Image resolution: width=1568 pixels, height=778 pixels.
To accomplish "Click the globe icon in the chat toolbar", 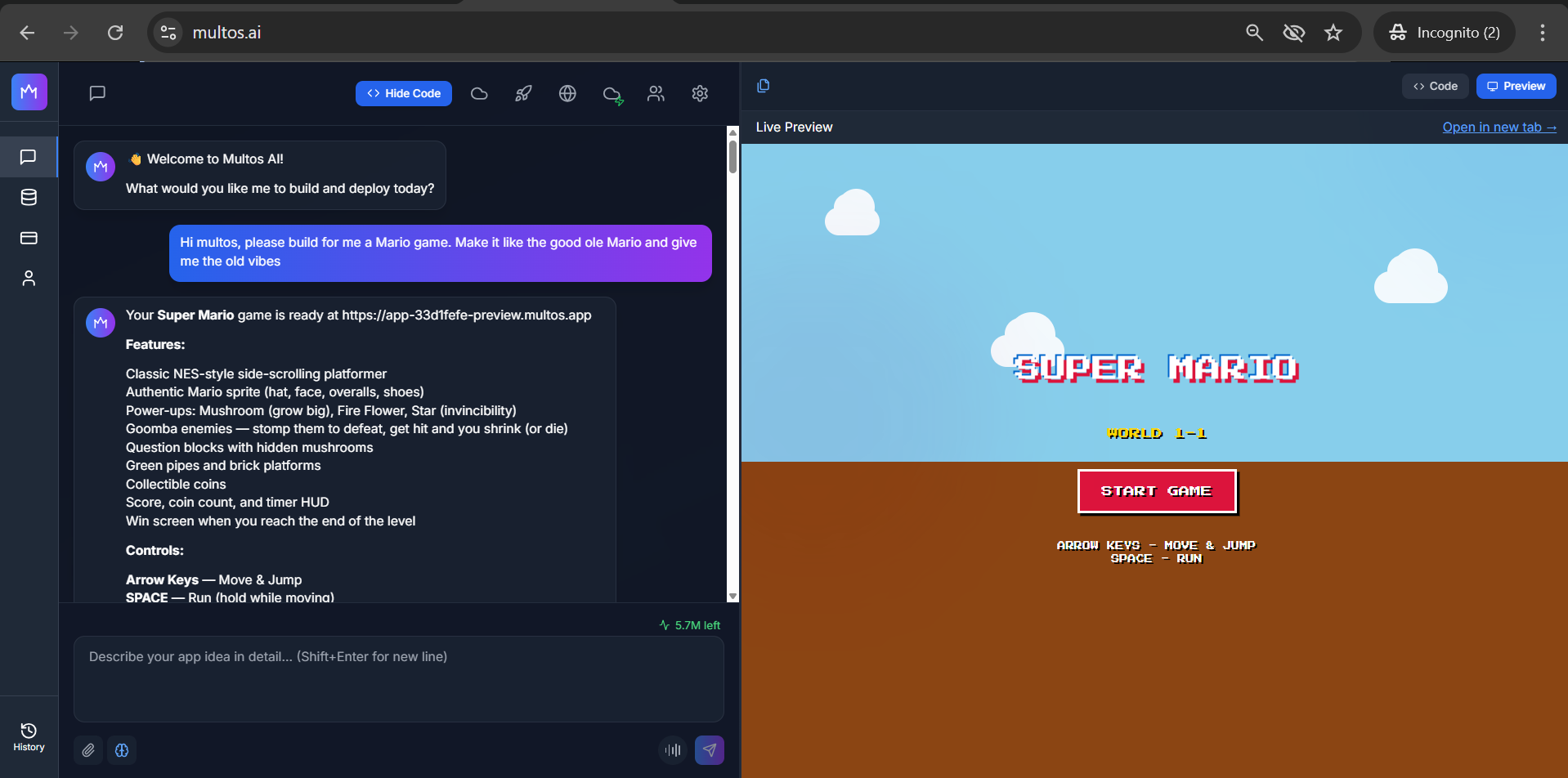I will (567, 94).
